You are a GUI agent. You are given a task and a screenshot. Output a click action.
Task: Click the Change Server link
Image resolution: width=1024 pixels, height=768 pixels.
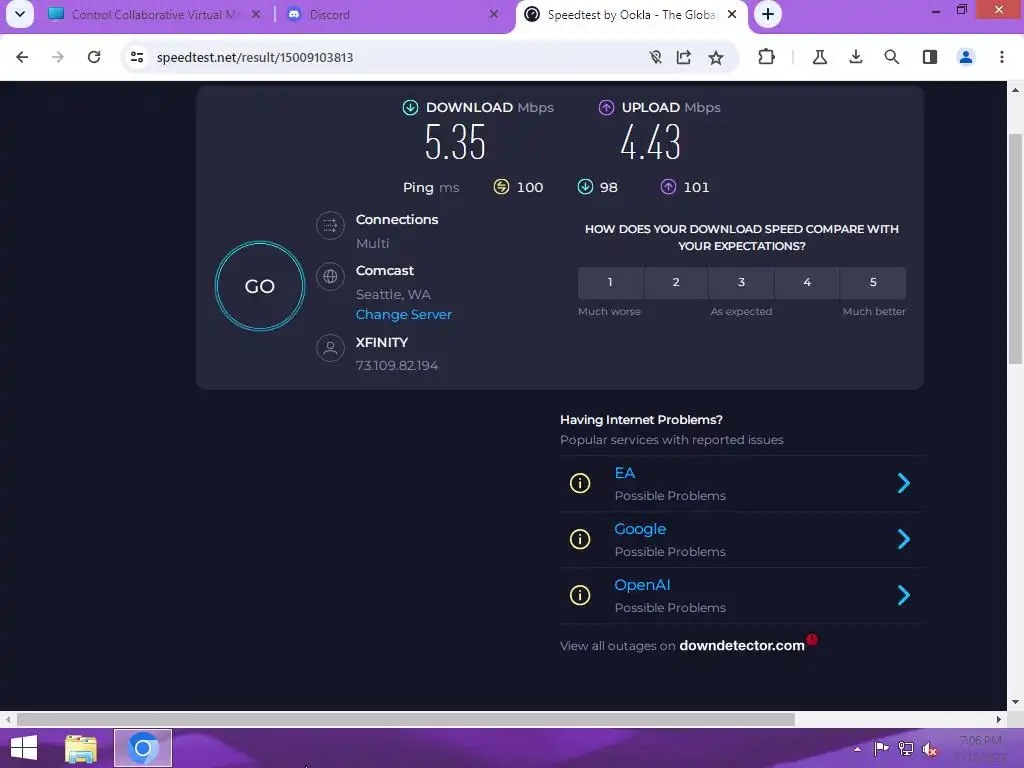[x=403, y=314]
